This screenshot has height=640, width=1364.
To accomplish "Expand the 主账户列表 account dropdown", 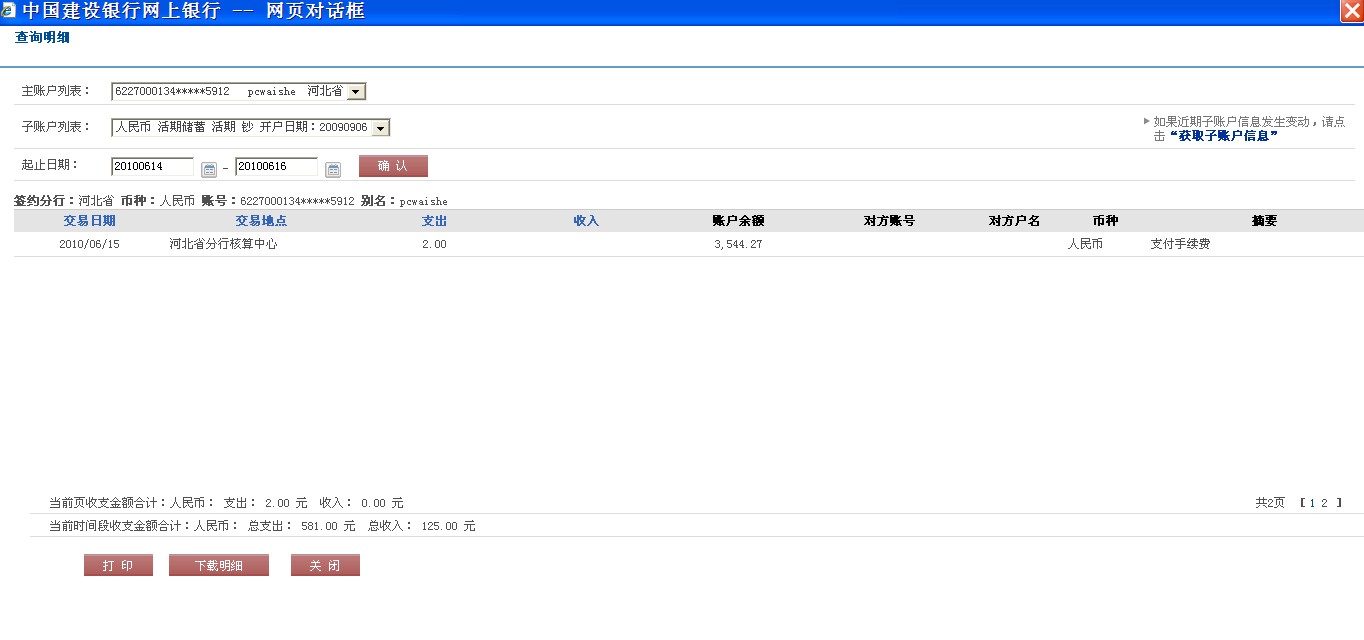I will pyautogui.click(x=356, y=92).
